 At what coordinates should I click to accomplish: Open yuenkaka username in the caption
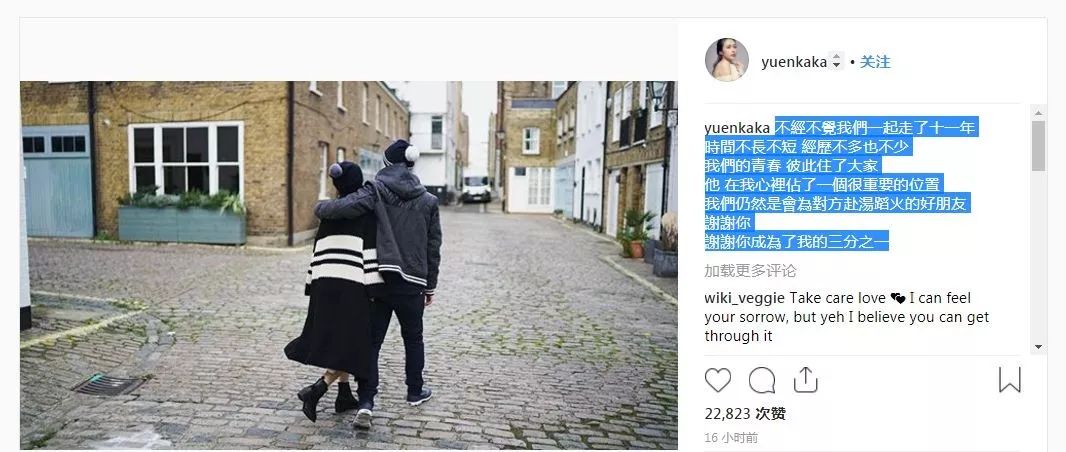737,128
